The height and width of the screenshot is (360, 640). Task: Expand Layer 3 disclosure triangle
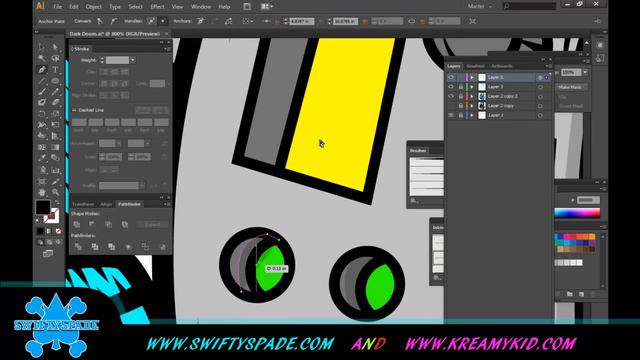tap(472, 87)
